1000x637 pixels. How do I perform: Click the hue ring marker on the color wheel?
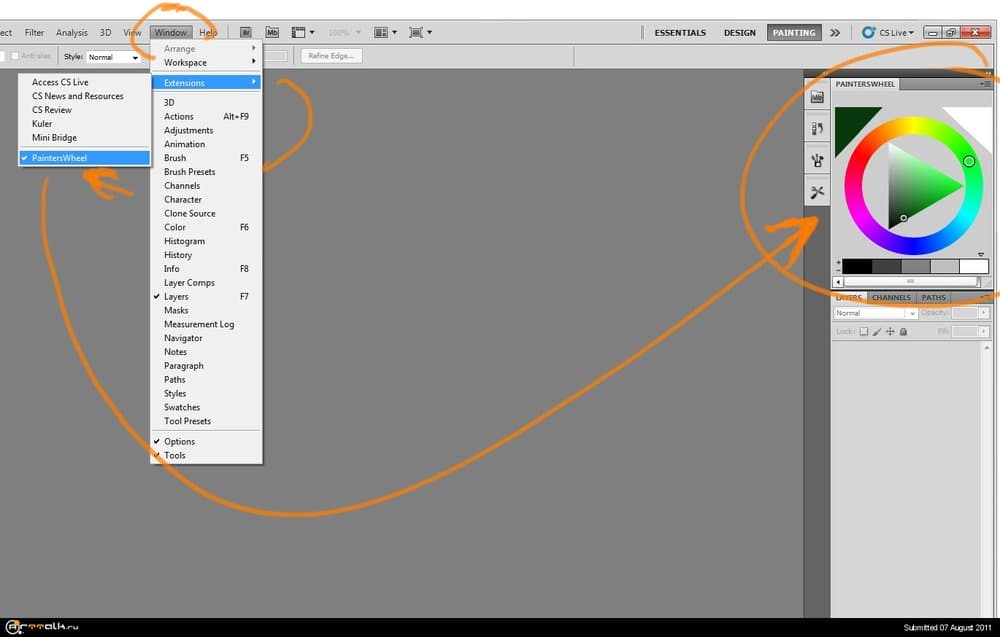[x=969, y=161]
